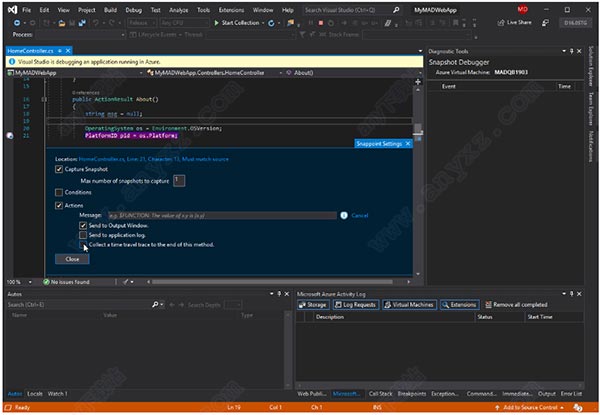600x415 pixels.
Task: Open the Release configuration dropdown
Action: [142, 23]
